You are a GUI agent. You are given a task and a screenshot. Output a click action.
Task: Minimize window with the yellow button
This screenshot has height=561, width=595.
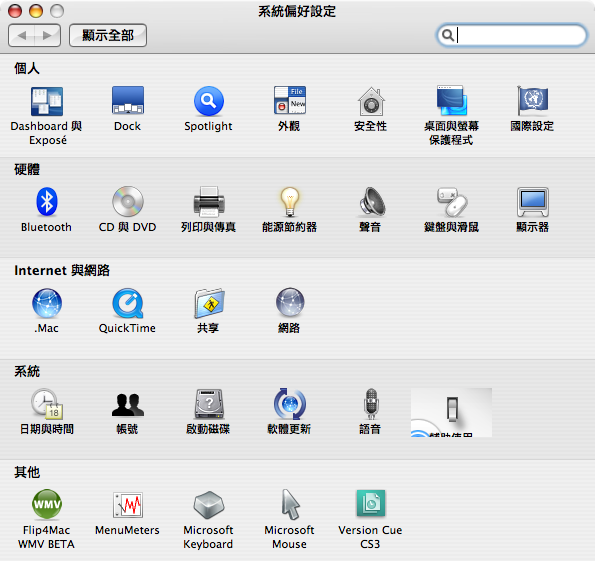[36, 11]
